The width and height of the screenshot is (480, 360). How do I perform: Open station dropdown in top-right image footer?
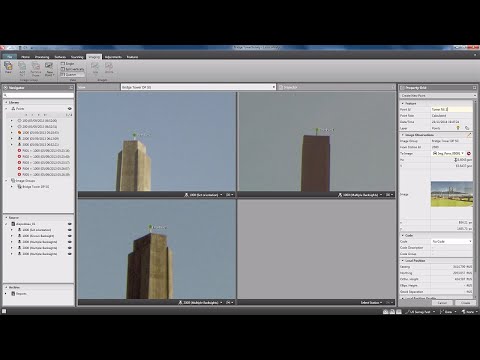pyautogui.click(x=381, y=195)
